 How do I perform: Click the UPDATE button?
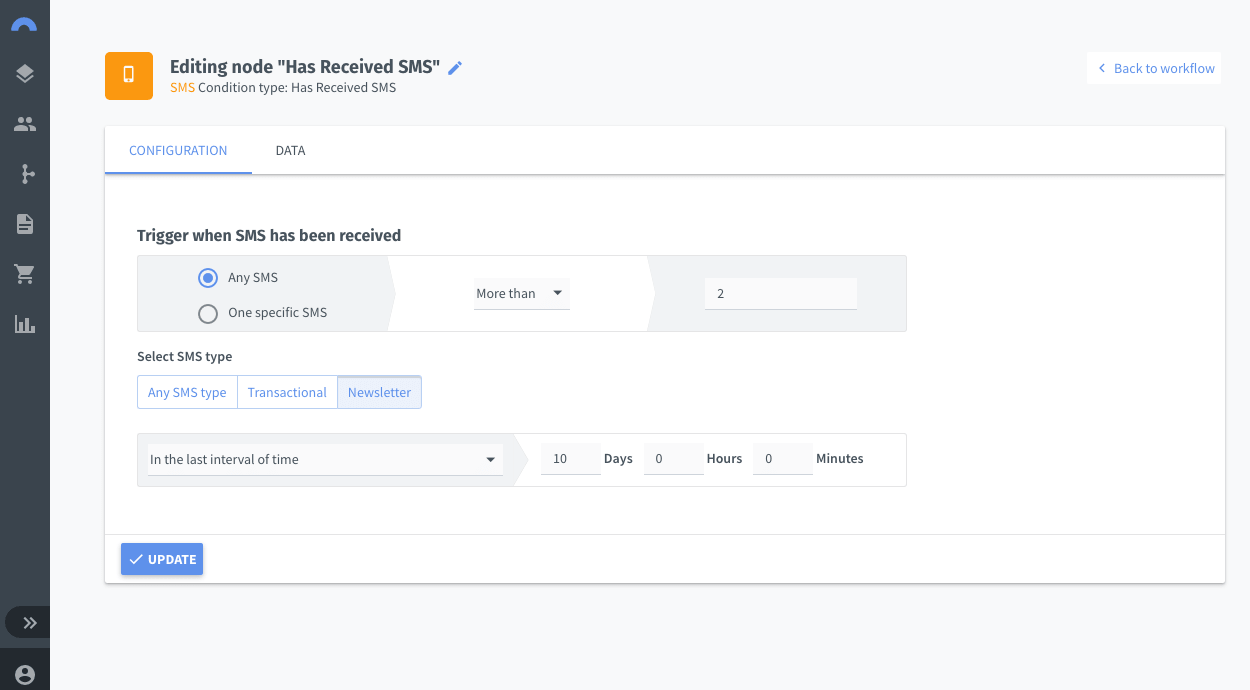pyautogui.click(x=162, y=559)
